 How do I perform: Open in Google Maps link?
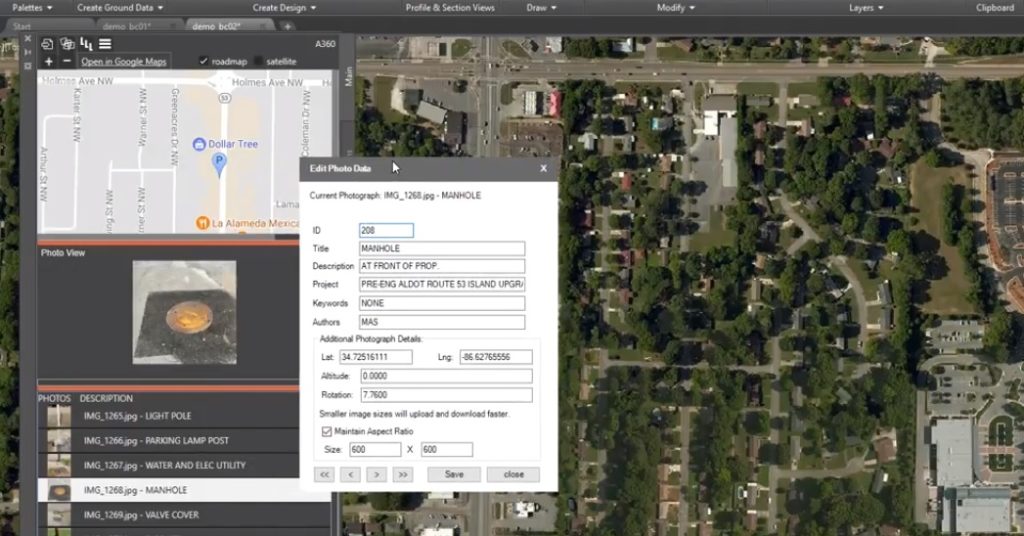124,61
